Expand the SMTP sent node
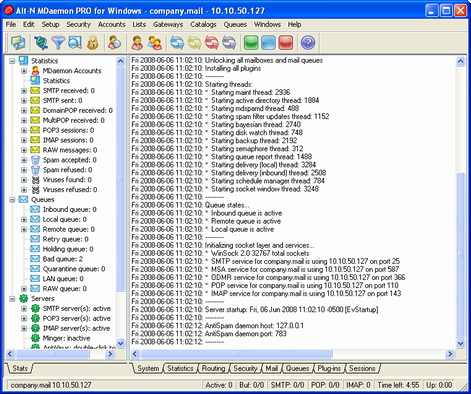 (x=24, y=101)
